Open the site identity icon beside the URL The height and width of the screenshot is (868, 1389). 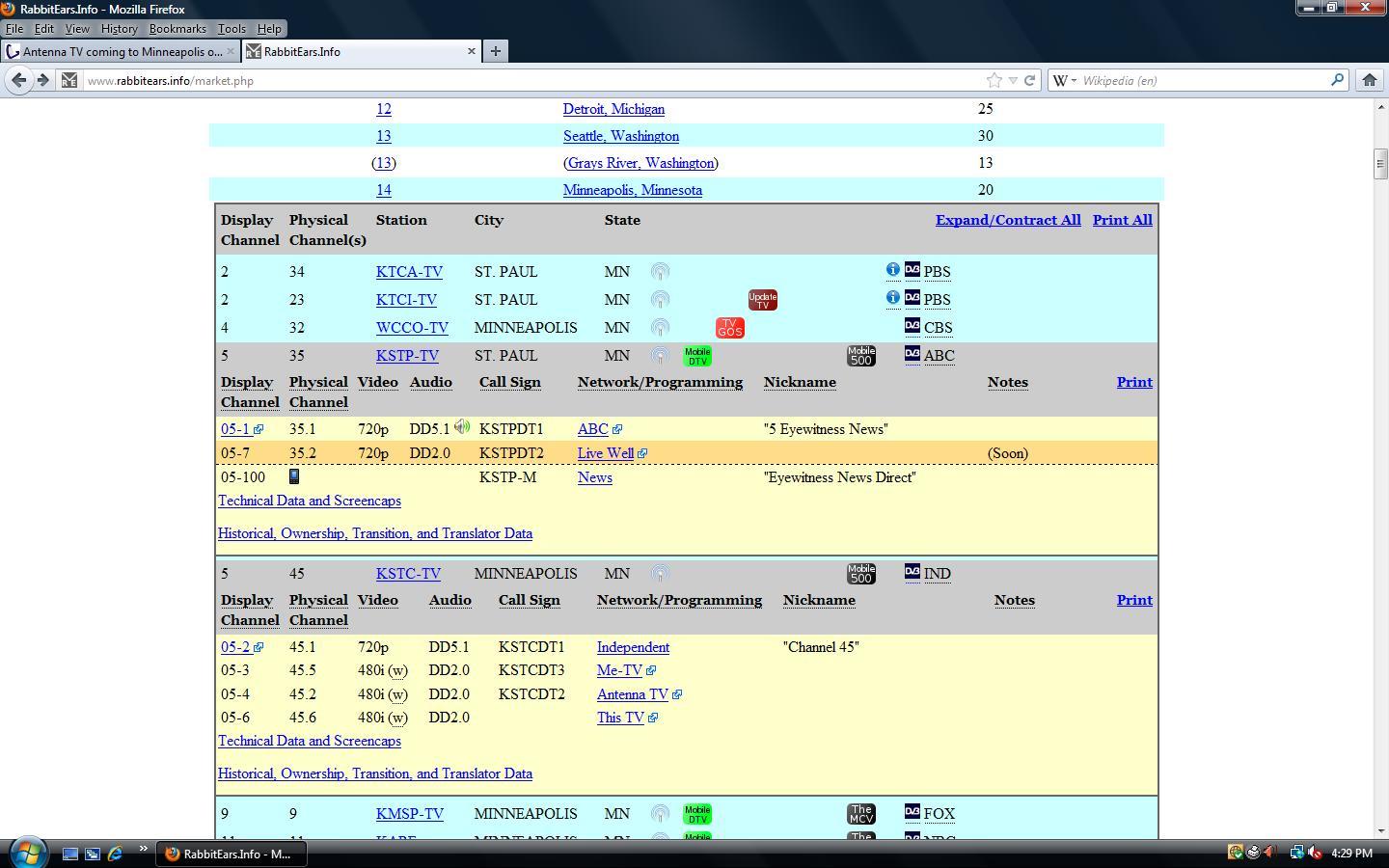[69, 80]
